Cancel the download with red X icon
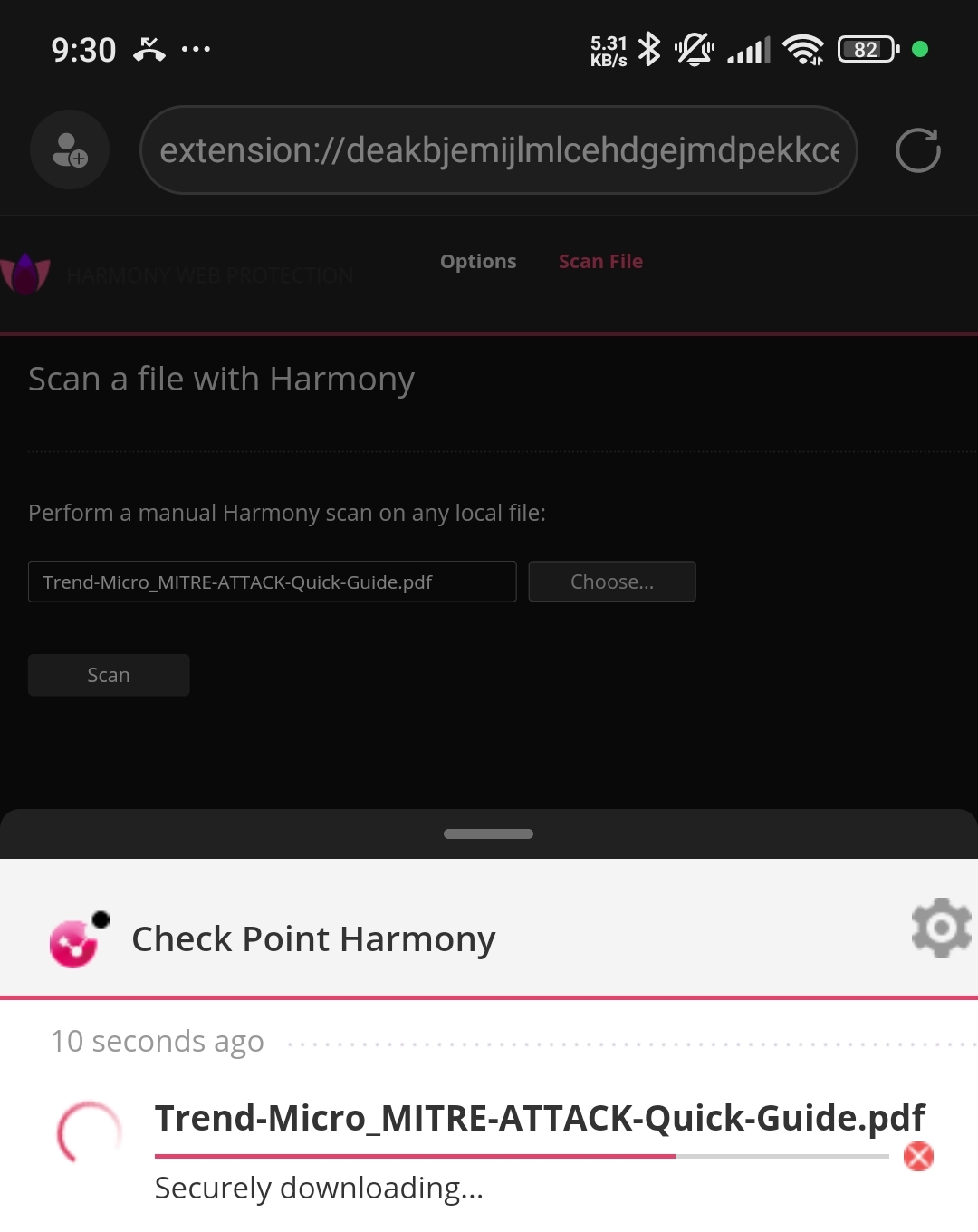 (918, 1156)
